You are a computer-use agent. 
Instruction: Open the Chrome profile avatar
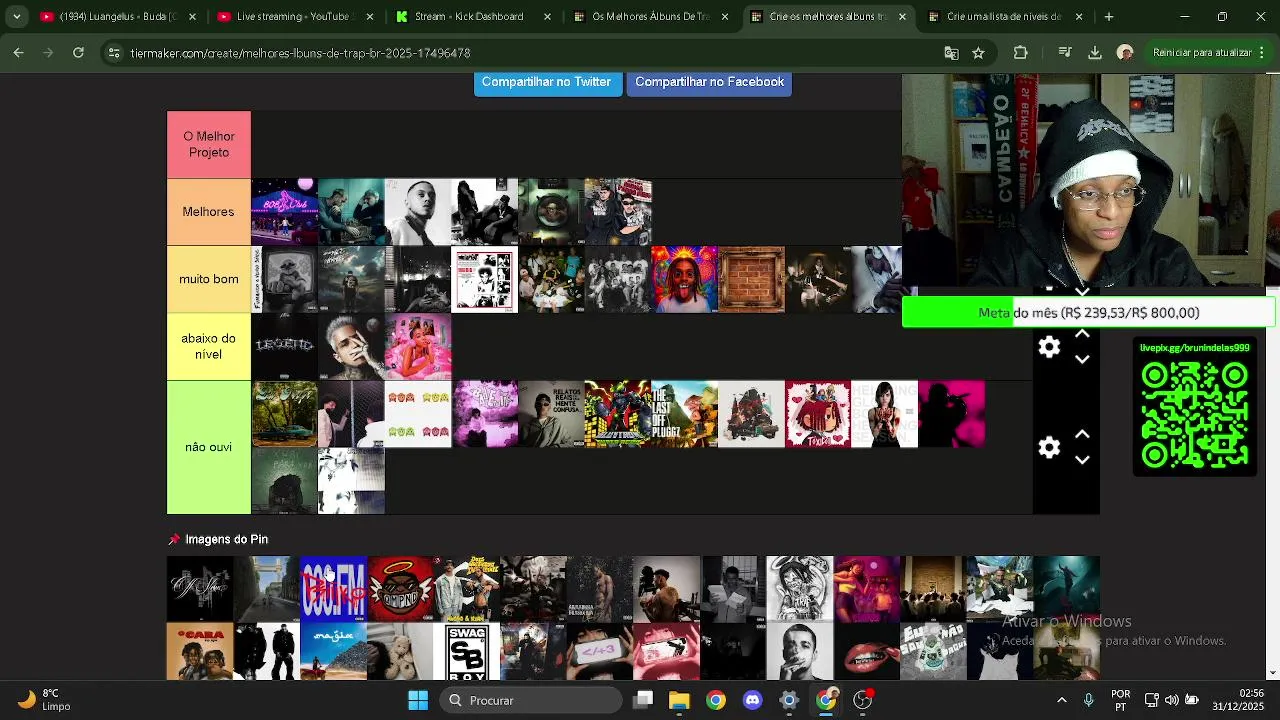click(1125, 53)
